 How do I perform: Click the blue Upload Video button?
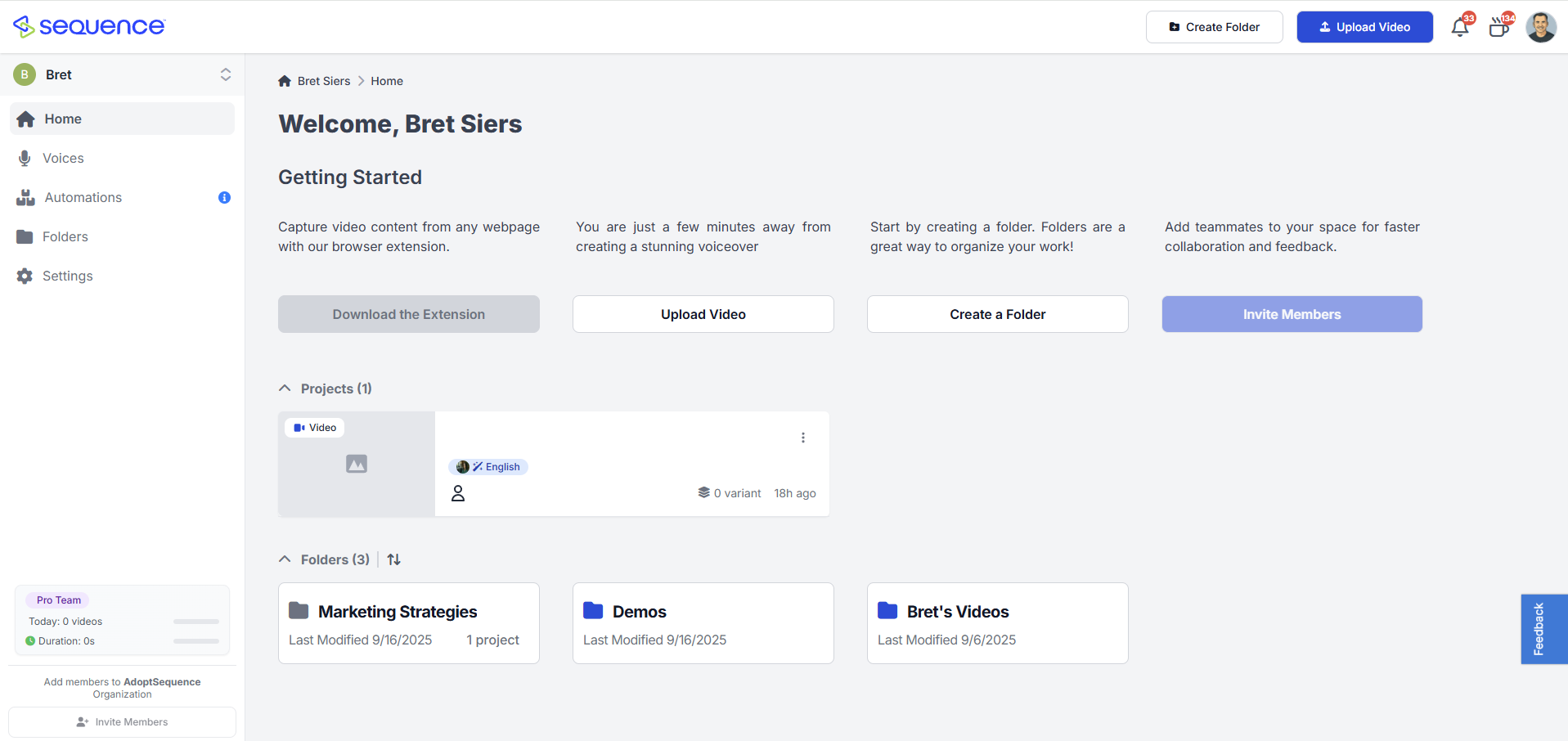tap(1364, 27)
